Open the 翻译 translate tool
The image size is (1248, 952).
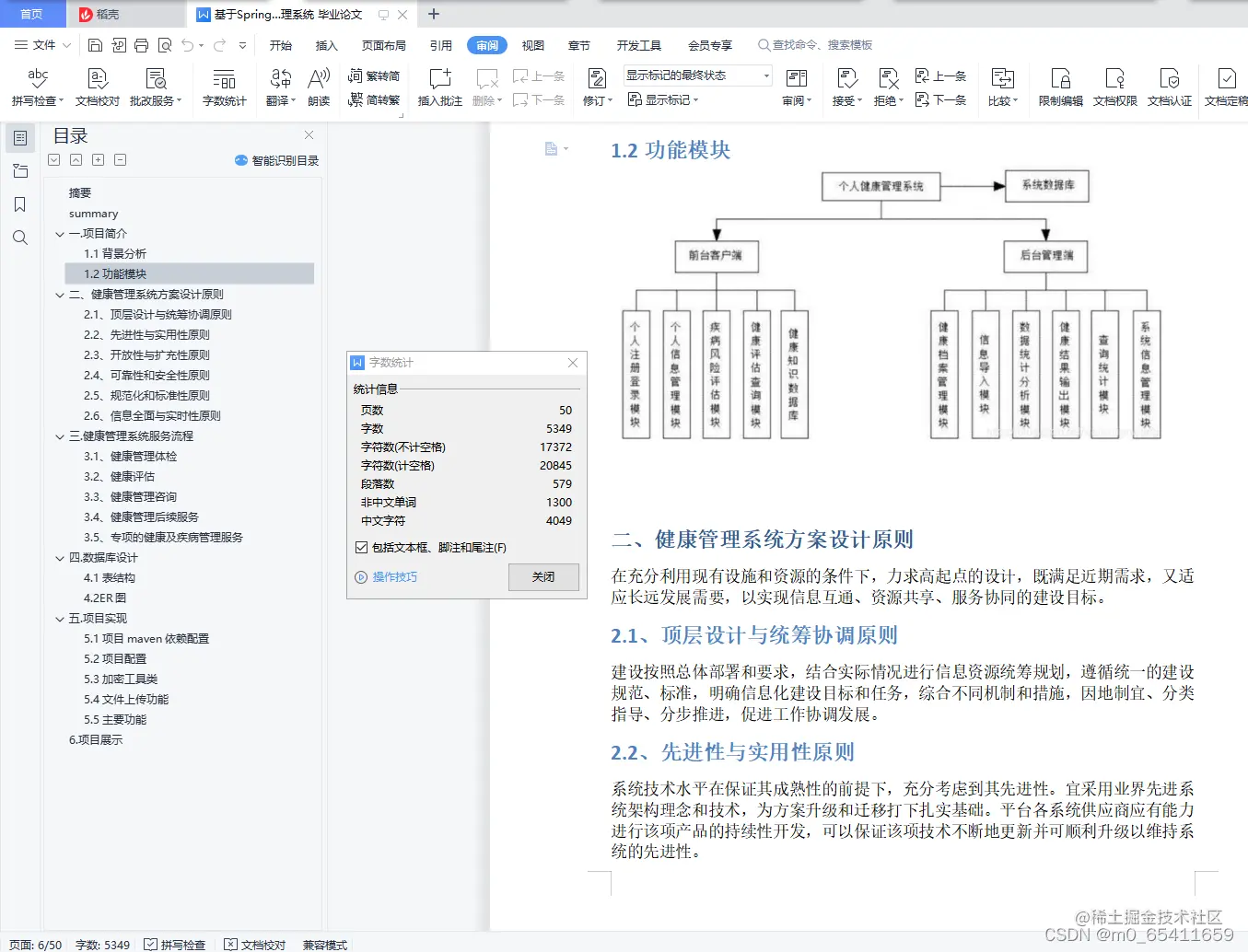tap(280, 87)
